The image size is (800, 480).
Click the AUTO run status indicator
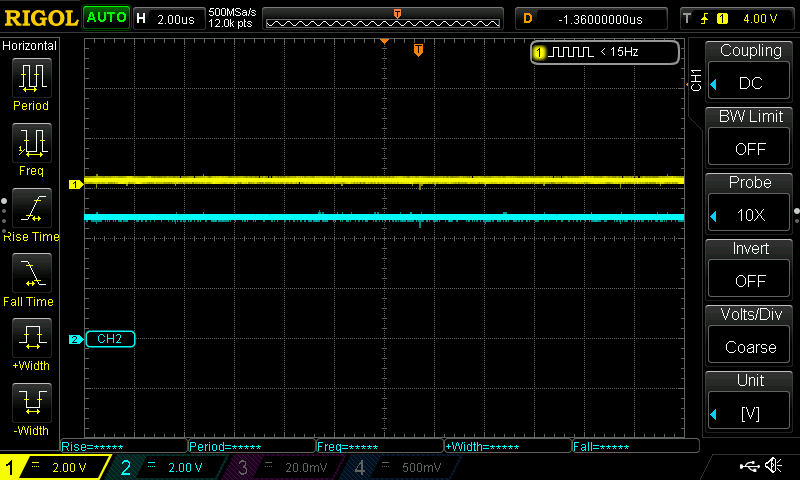[x=106, y=18]
